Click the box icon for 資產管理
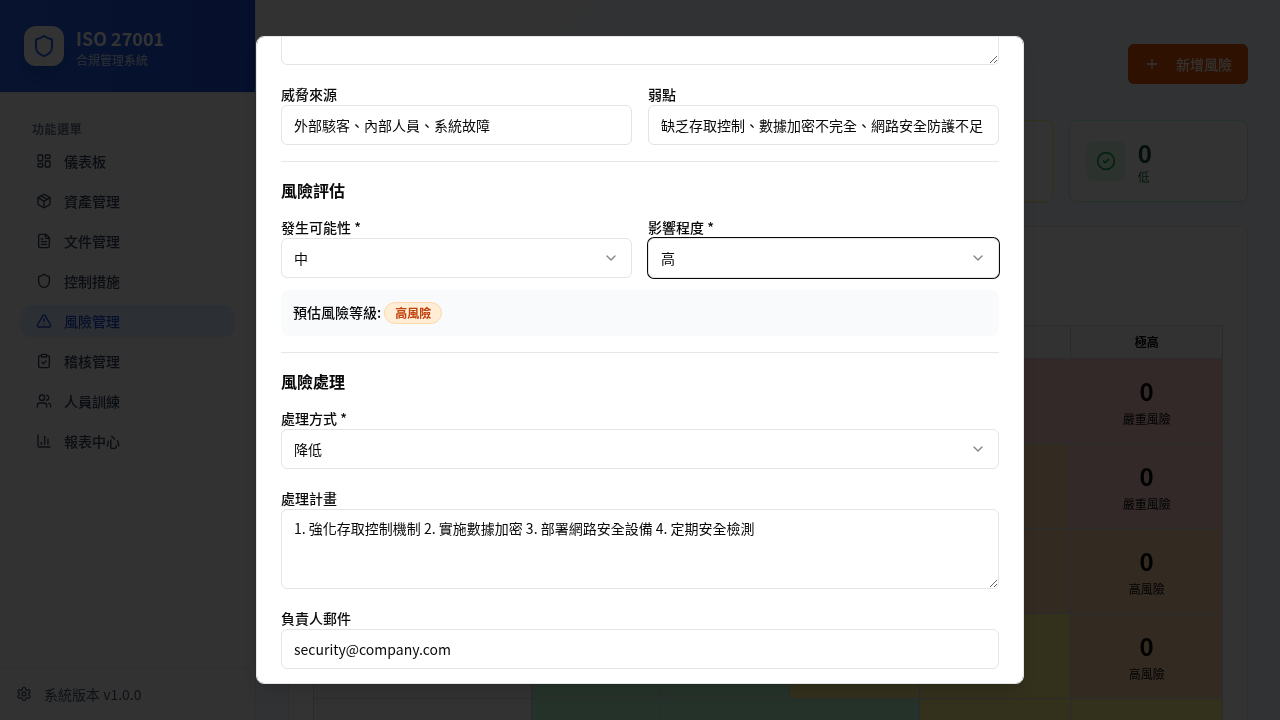This screenshot has width=1280, height=720. 44,201
